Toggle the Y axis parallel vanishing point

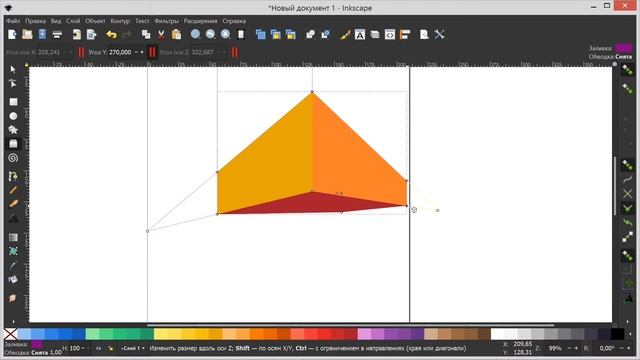pos(152,52)
